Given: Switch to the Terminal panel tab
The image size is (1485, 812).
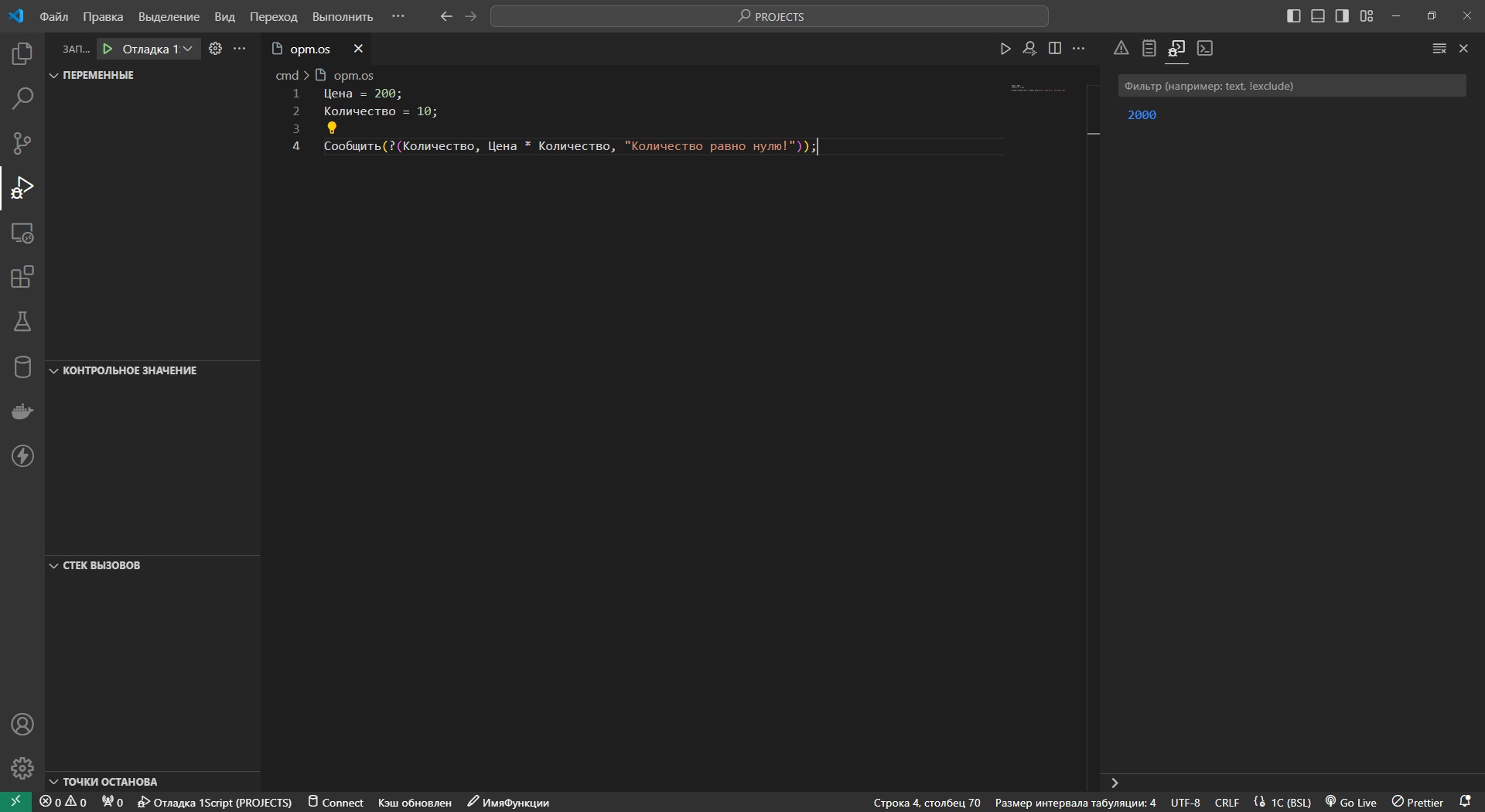Looking at the screenshot, I should point(1205,49).
